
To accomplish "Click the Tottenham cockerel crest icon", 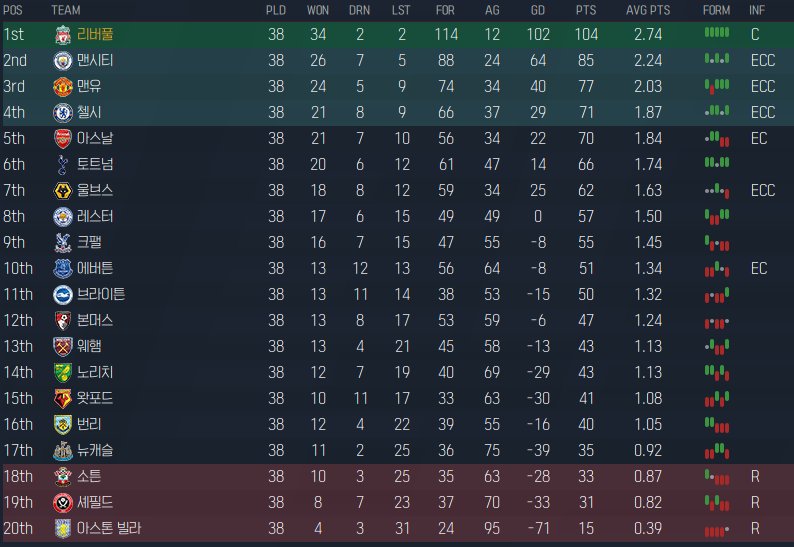I will pos(63,165).
